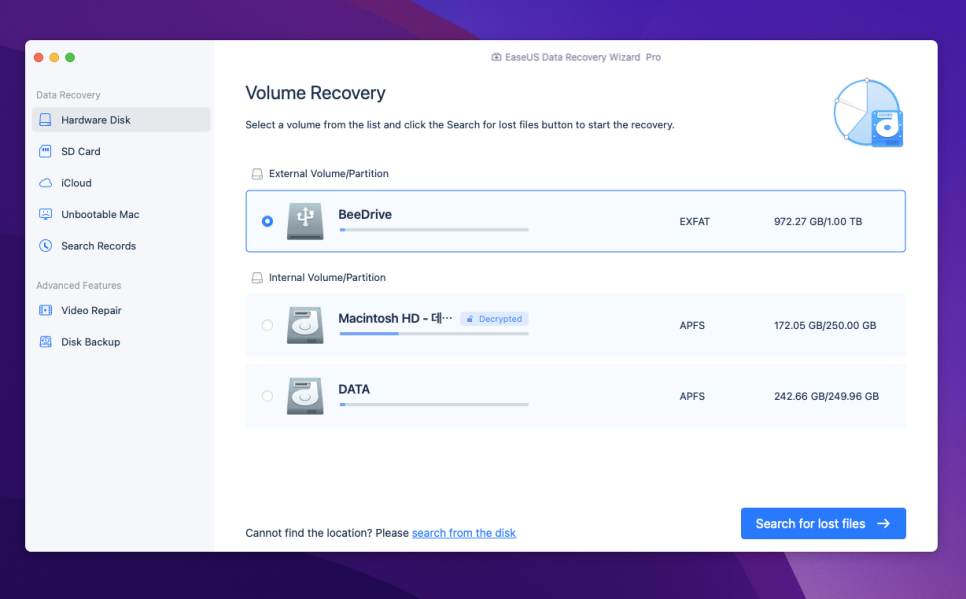Image resolution: width=966 pixels, height=599 pixels.
Task: Minimize the window with yellow button
Action: click(x=54, y=57)
